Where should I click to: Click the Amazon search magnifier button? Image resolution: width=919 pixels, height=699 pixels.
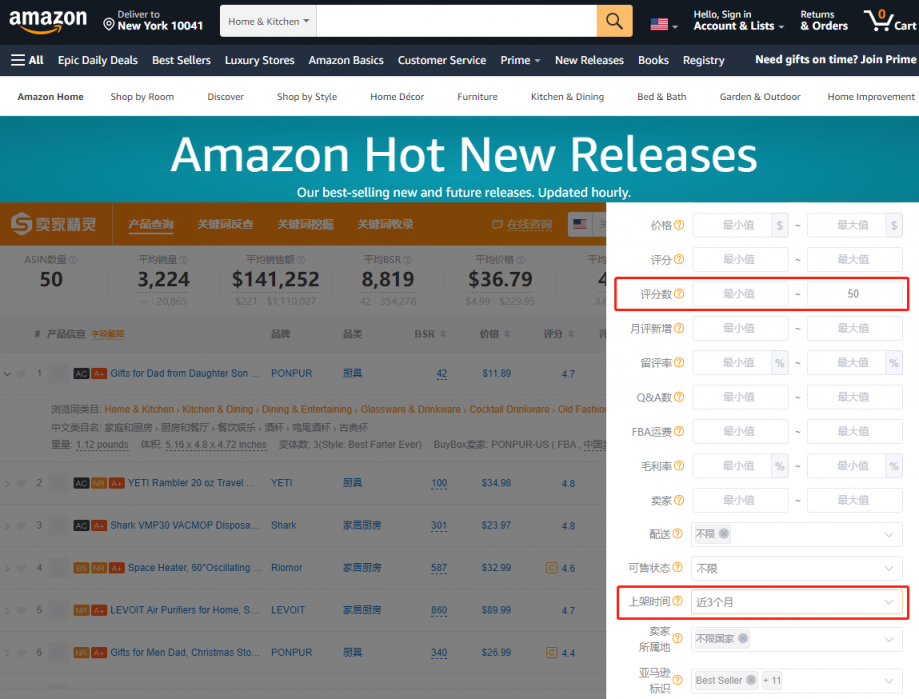614,21
